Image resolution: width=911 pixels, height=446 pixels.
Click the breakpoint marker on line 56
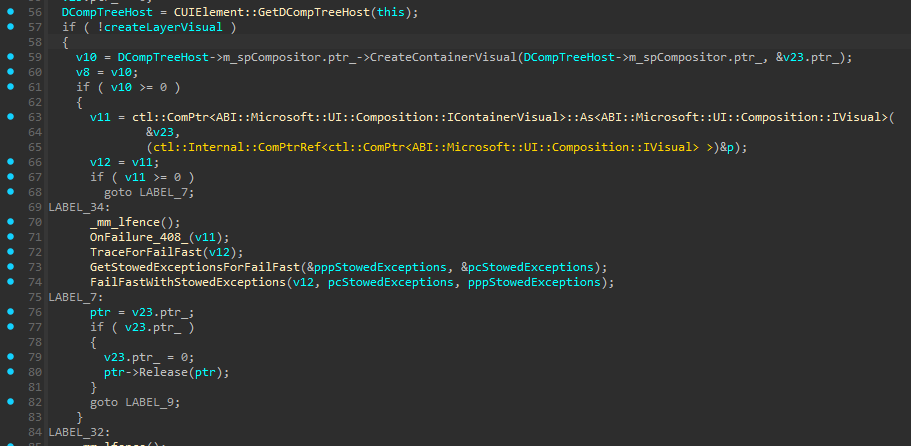[x=9, y=12]
